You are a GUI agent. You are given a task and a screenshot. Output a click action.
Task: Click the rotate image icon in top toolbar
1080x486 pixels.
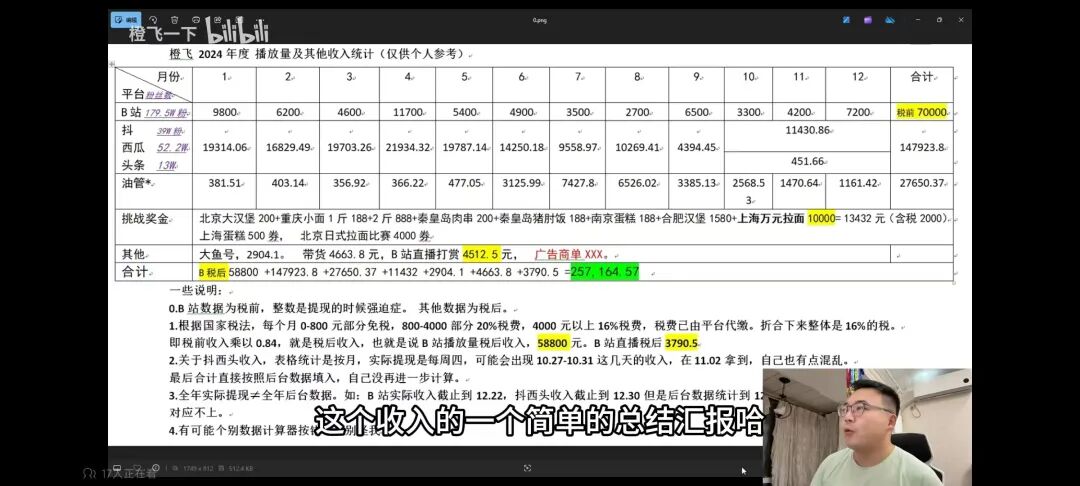tap(153, 20)
